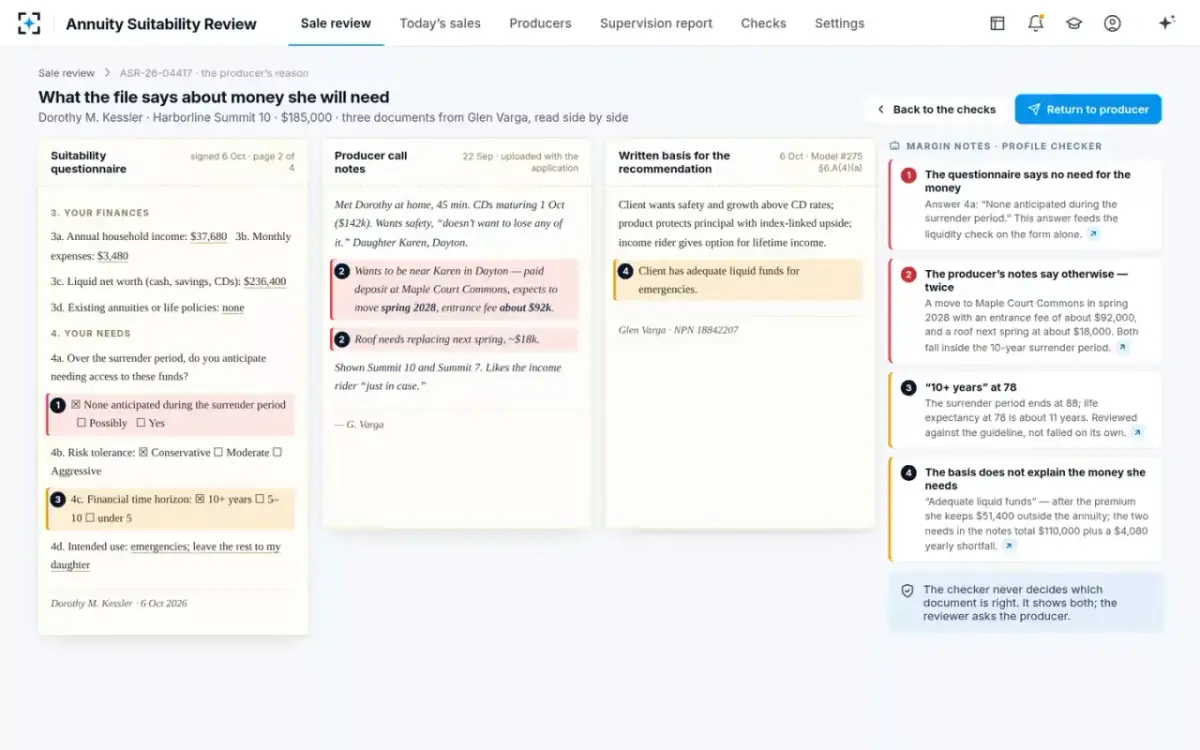Click the "$236,400" liquid net worth value

tap(265, 282)
